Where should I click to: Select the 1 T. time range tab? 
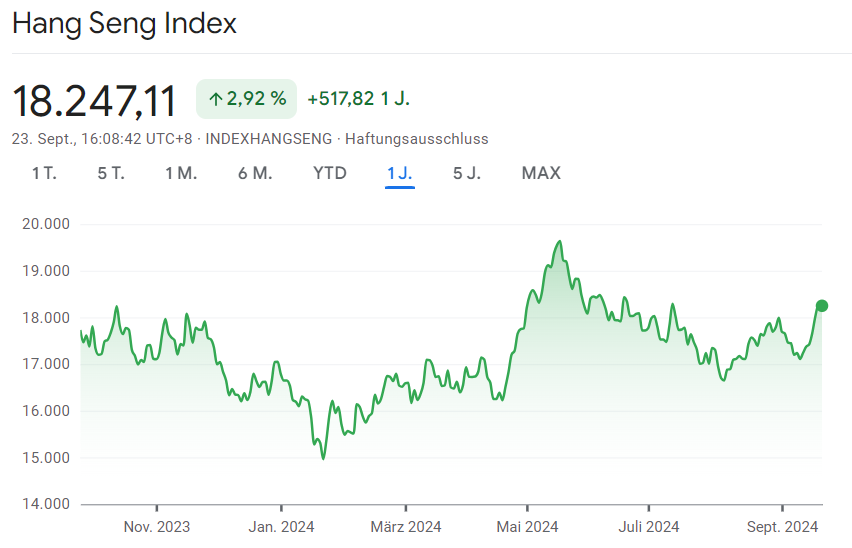(44, 173)
